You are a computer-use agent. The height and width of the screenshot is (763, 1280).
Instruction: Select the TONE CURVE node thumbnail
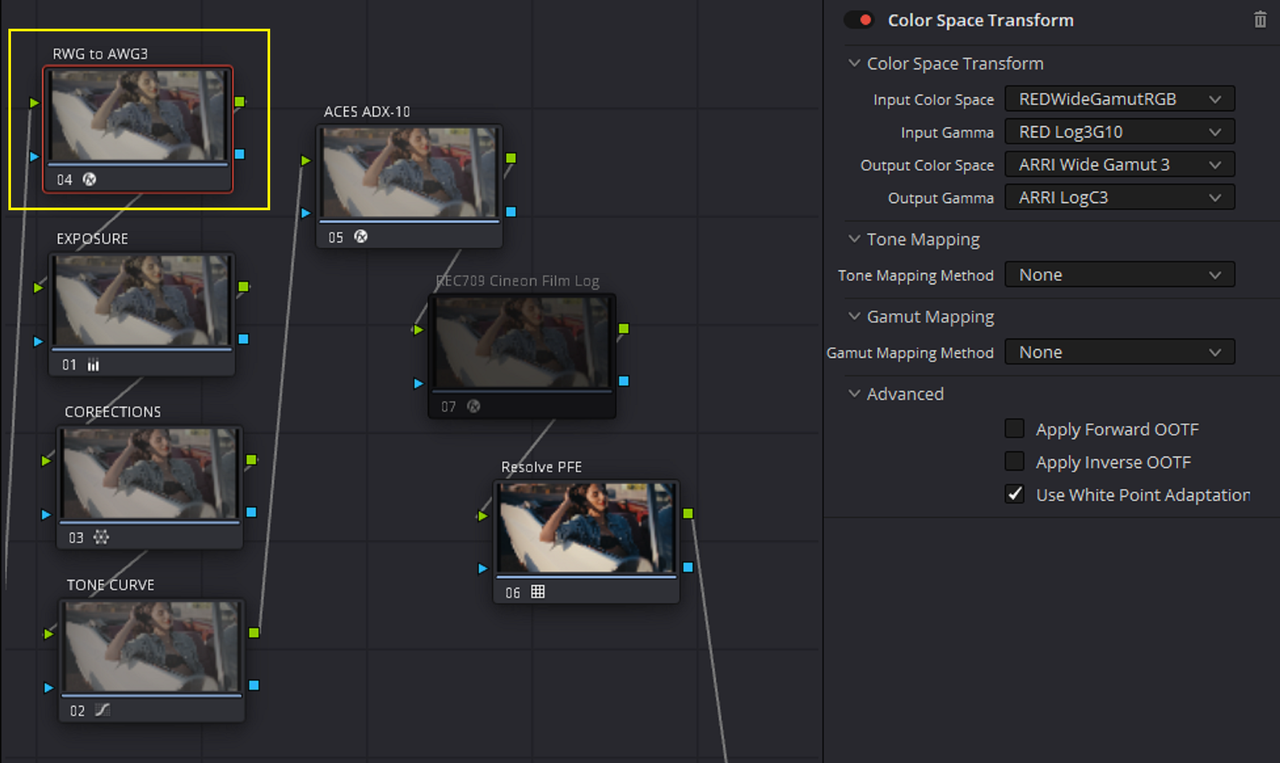click(152, 647)
